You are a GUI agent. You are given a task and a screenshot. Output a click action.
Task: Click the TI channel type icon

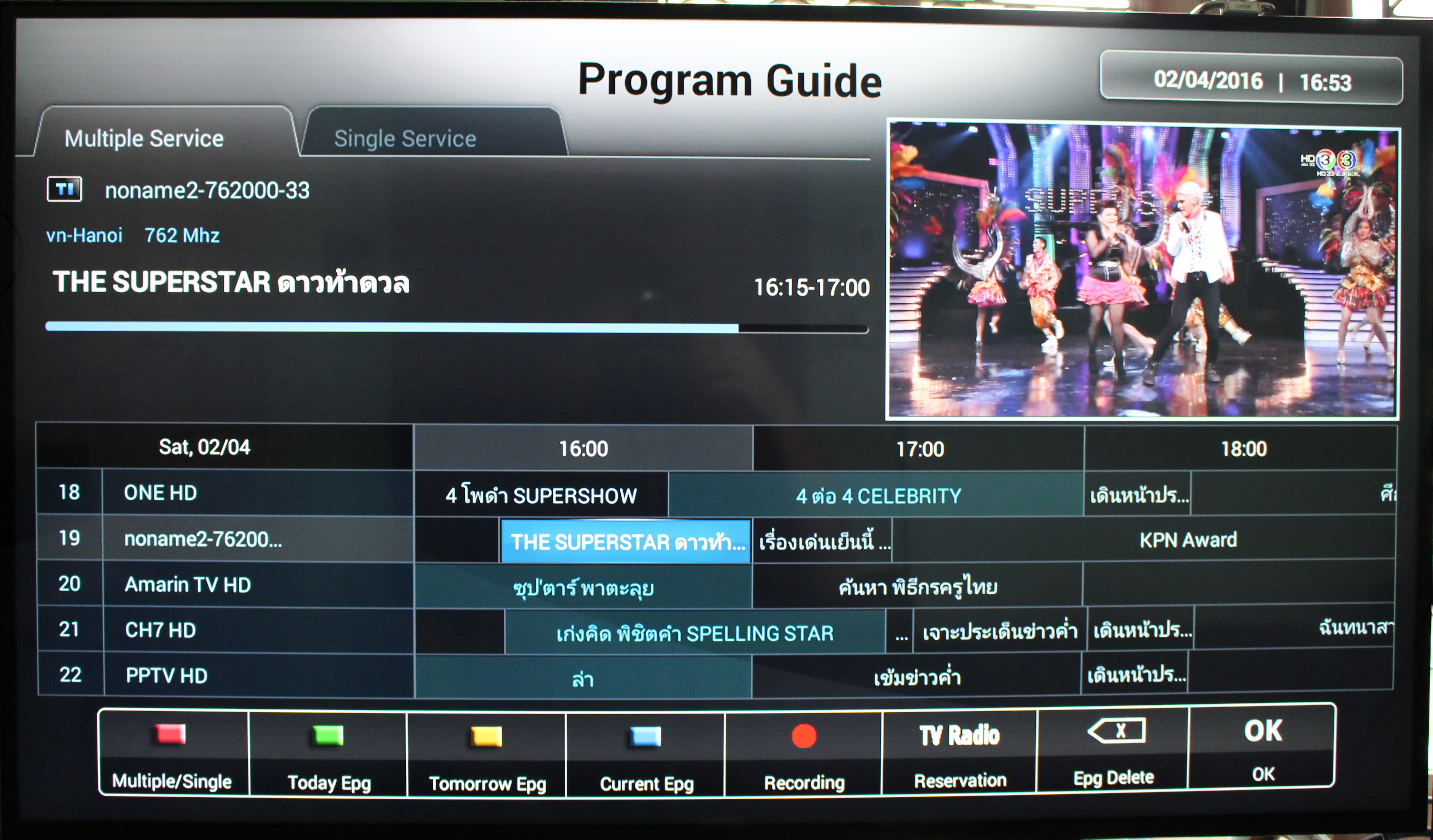tap(64, 189)
